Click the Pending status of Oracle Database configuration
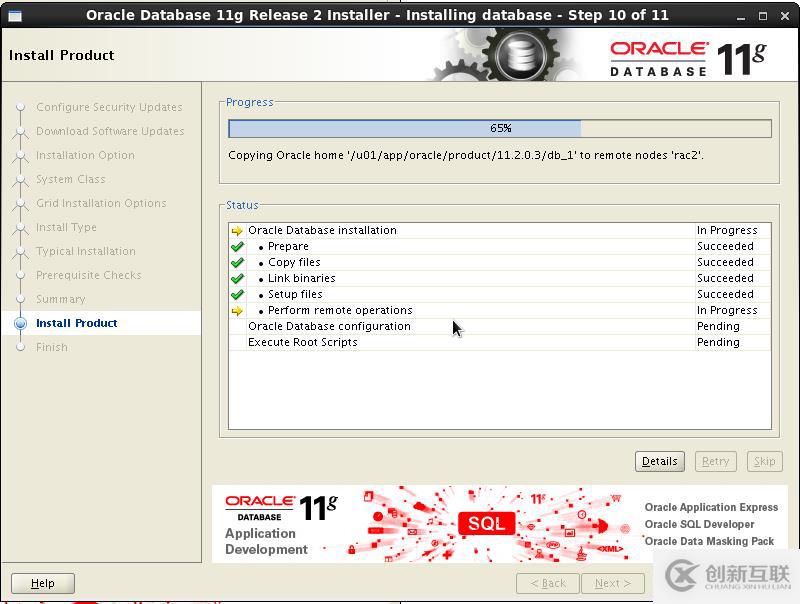This screenshot has width=800, height=604. click(x=718, y=326)
